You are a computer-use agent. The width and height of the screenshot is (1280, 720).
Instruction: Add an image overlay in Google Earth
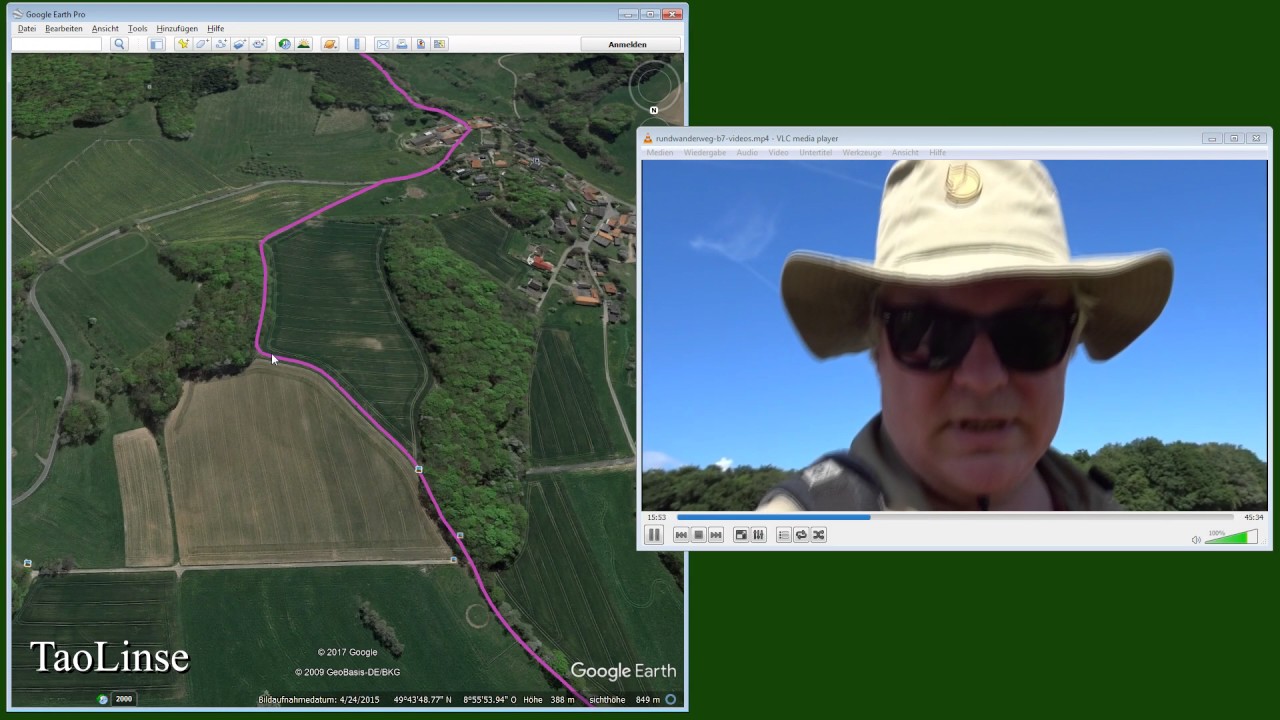tap(239, 44)
